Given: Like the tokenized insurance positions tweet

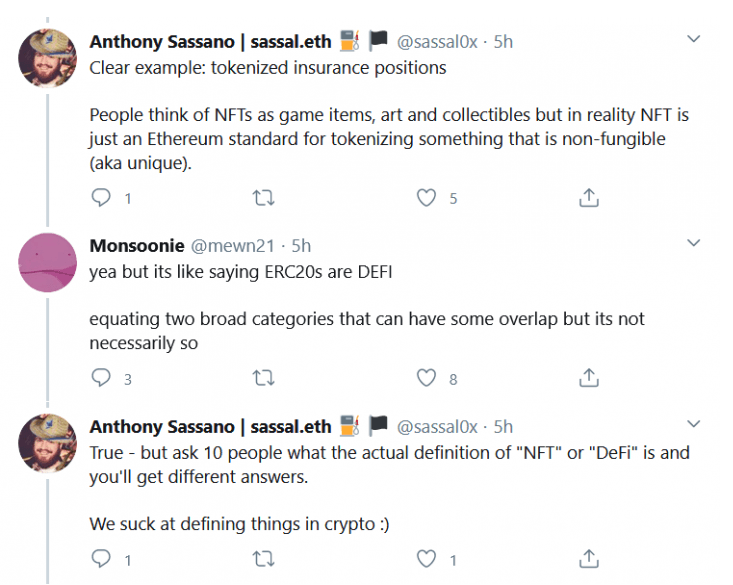Looking at the screenshot, I should pos(427,198).
